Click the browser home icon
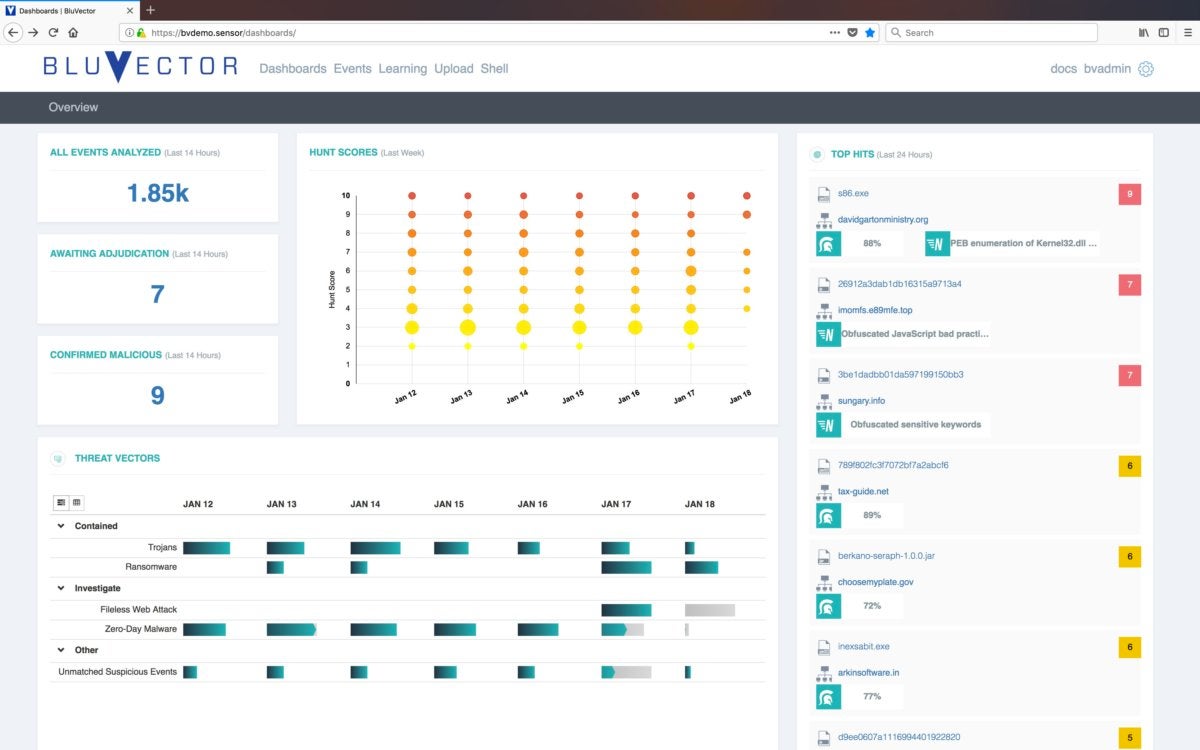1200x750 pixels. [x=73, y=32]
